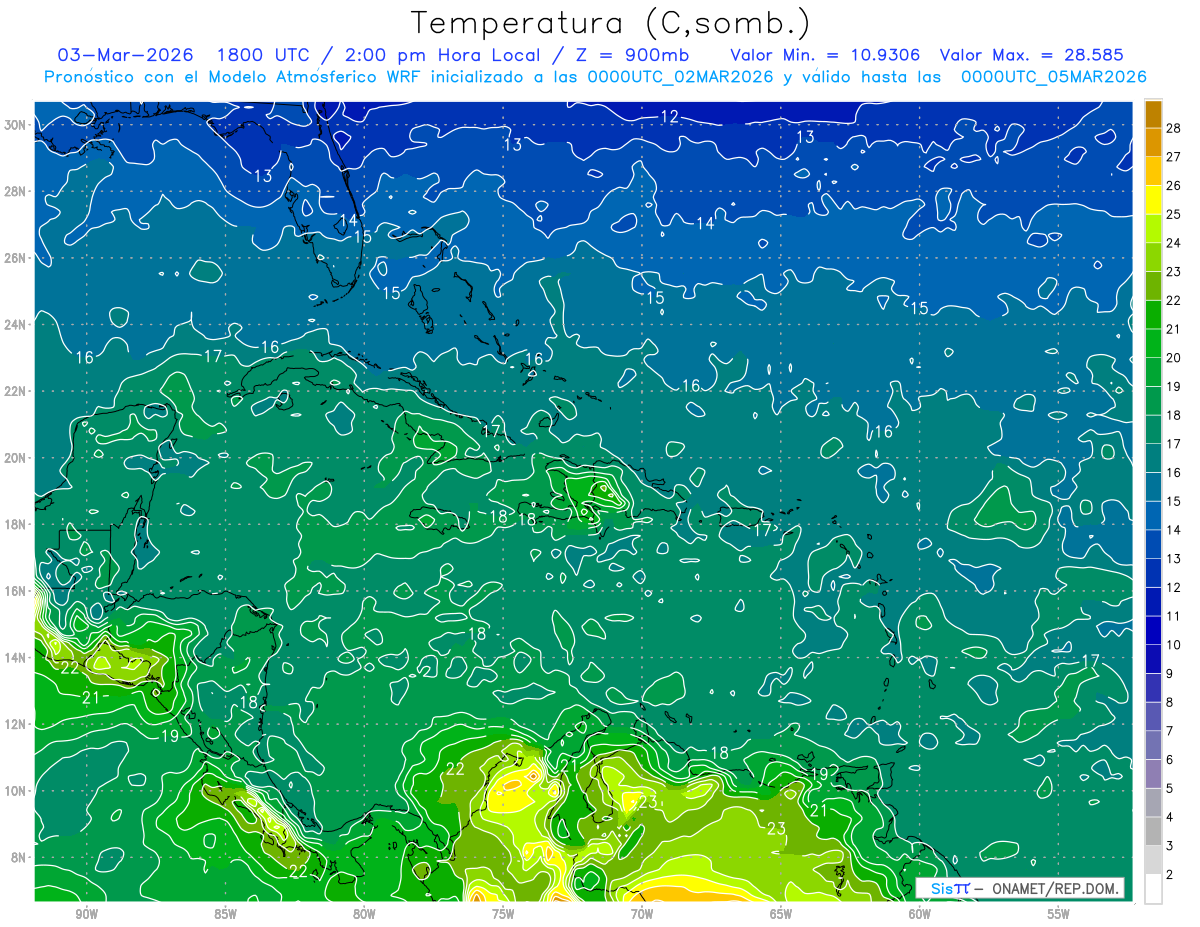Click the '22N' latitude axis label
Screen dimensions: 1200x927
click(x=15, y=391)
